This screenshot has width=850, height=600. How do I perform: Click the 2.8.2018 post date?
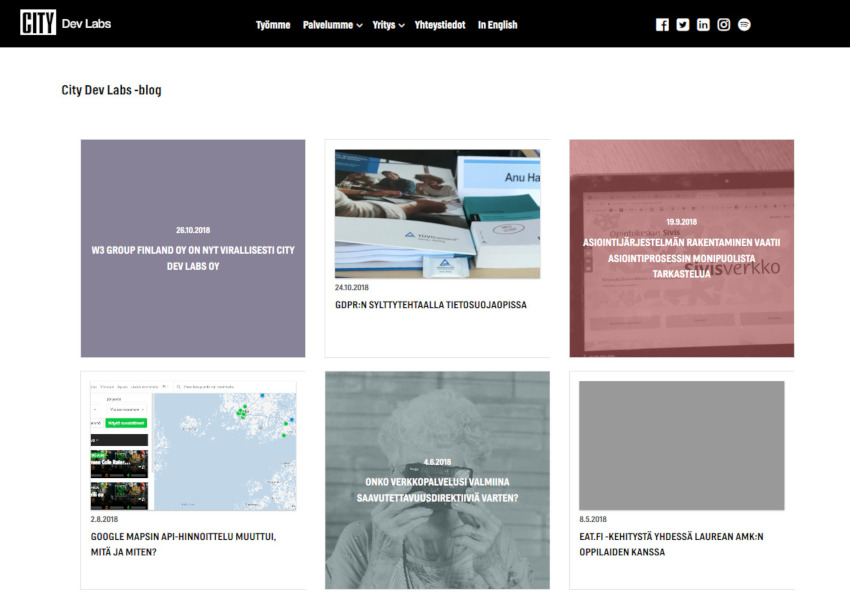click(x=104, y=519)
